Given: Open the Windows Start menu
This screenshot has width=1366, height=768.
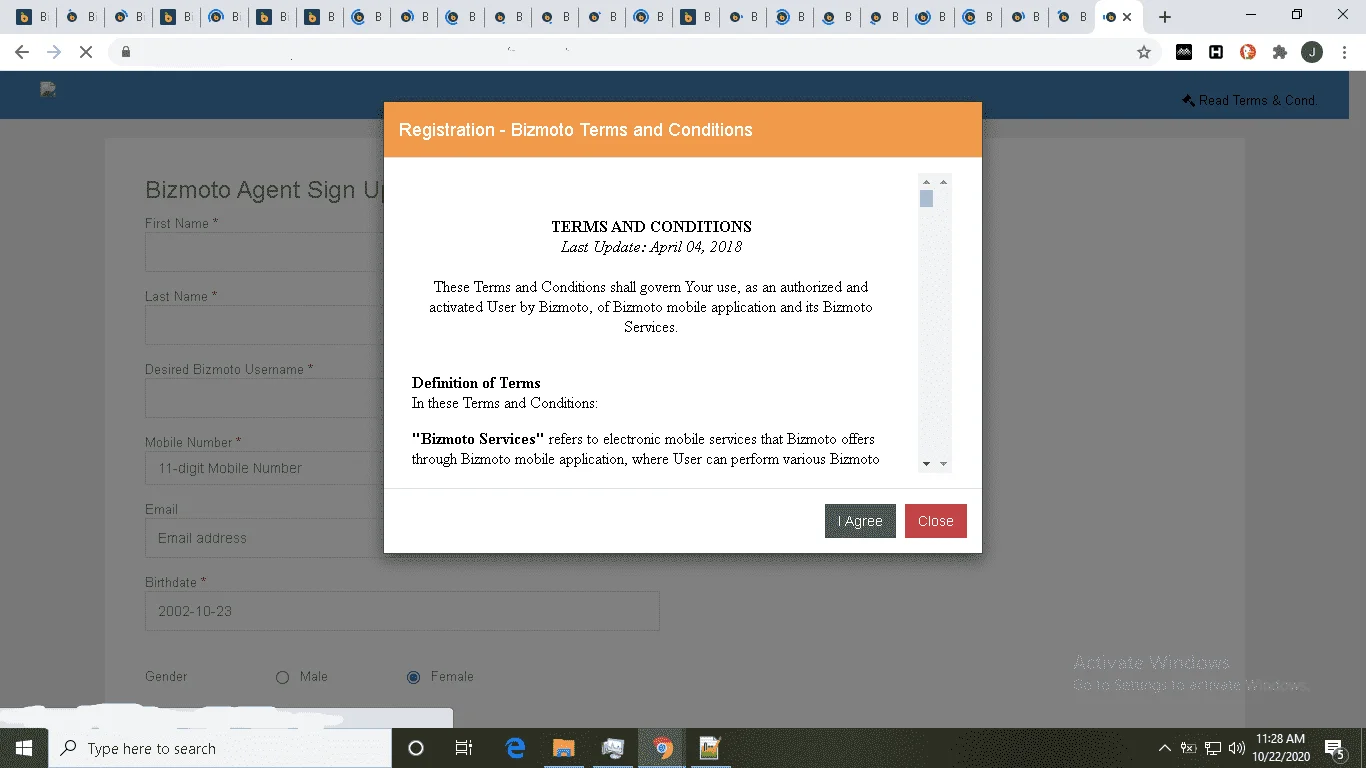Looking at the screenshot, I should tap(24, 748).
